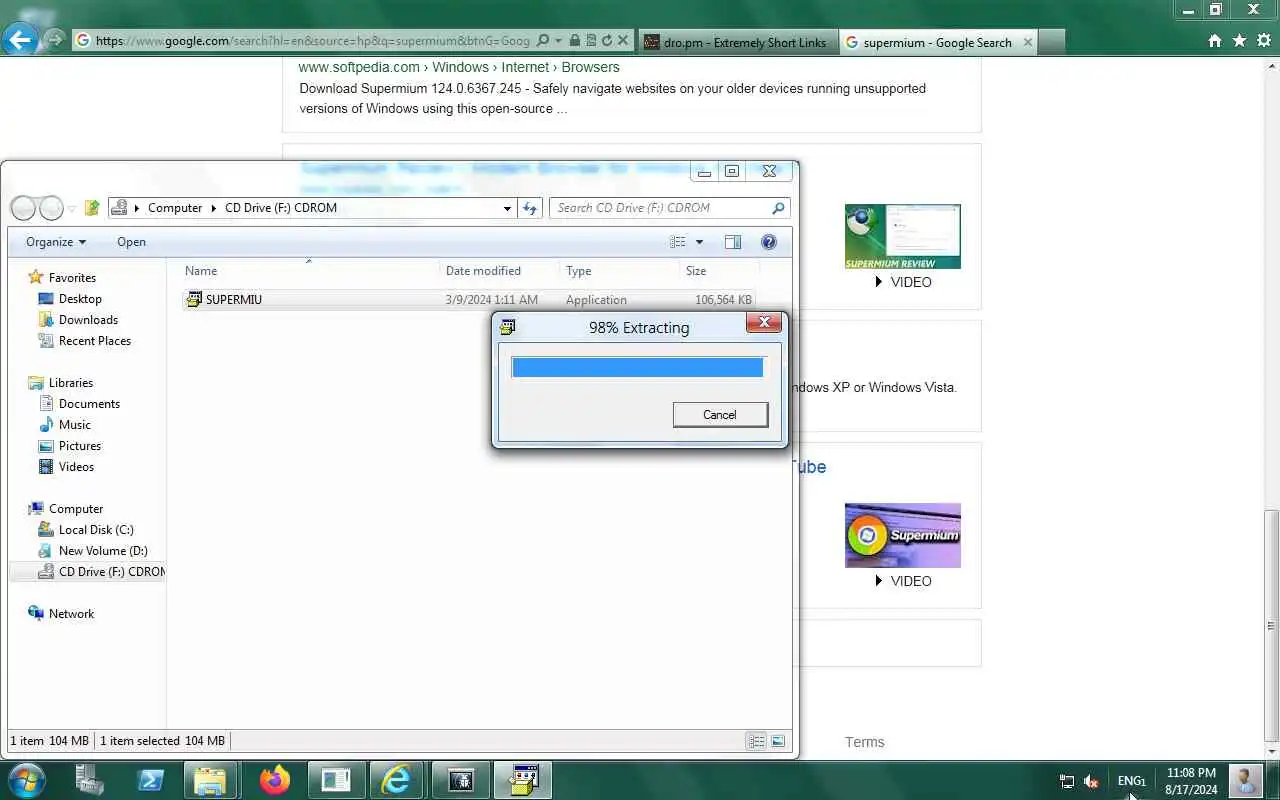Image resolution: width=1280 pixels, height=800 pixels.
Task: Close the supermium - Google Search tab
Action: (1027, 43)
